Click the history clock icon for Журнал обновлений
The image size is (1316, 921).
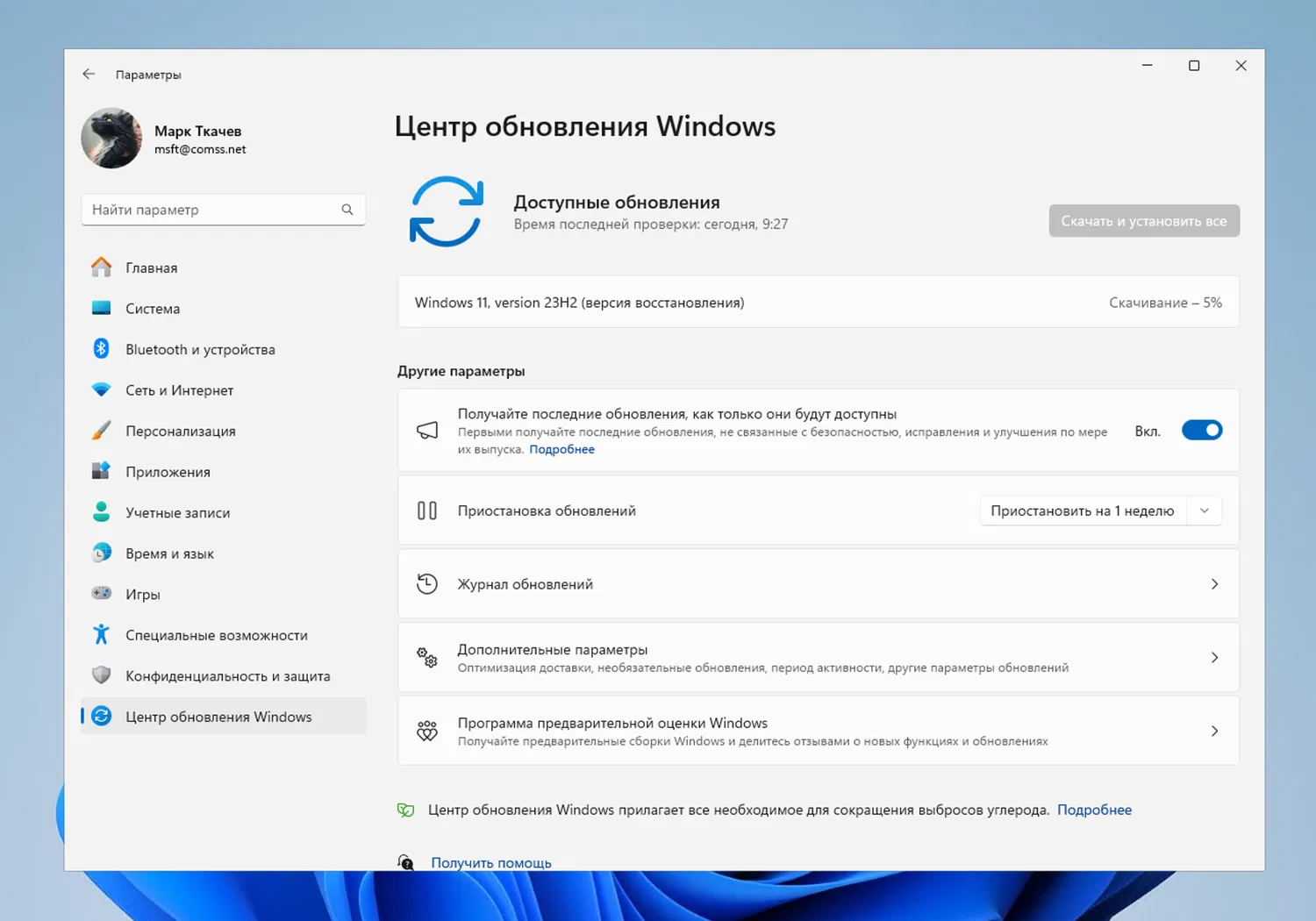coord(427,584)
